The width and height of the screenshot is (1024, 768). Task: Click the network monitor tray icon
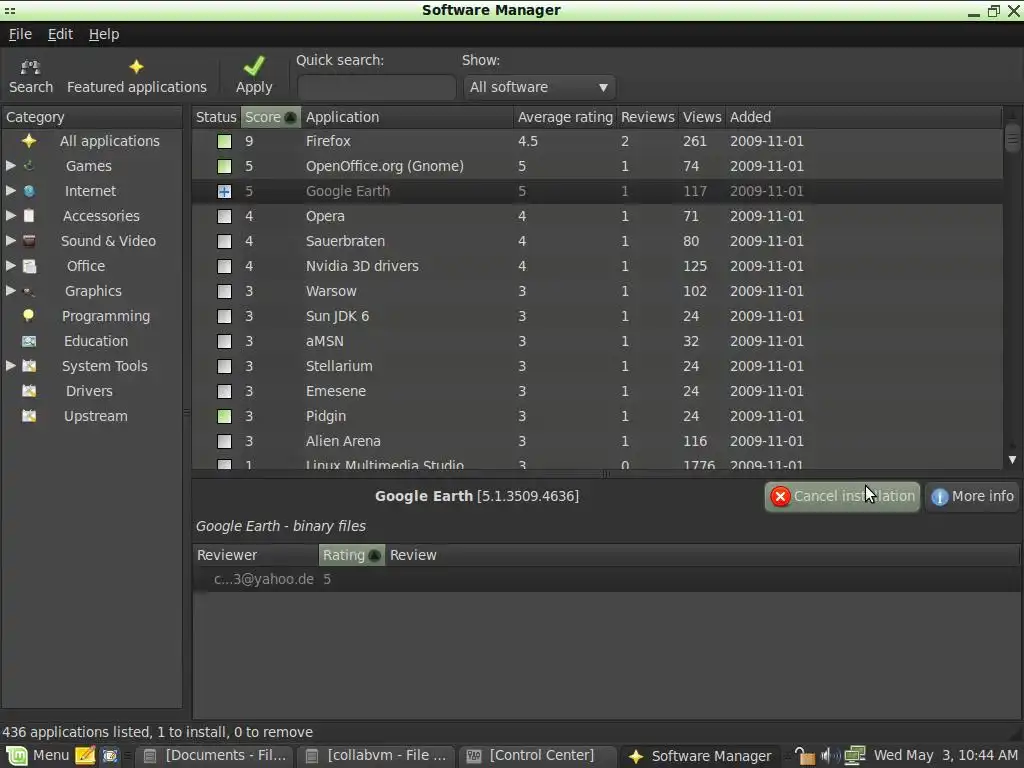point(854,756)
